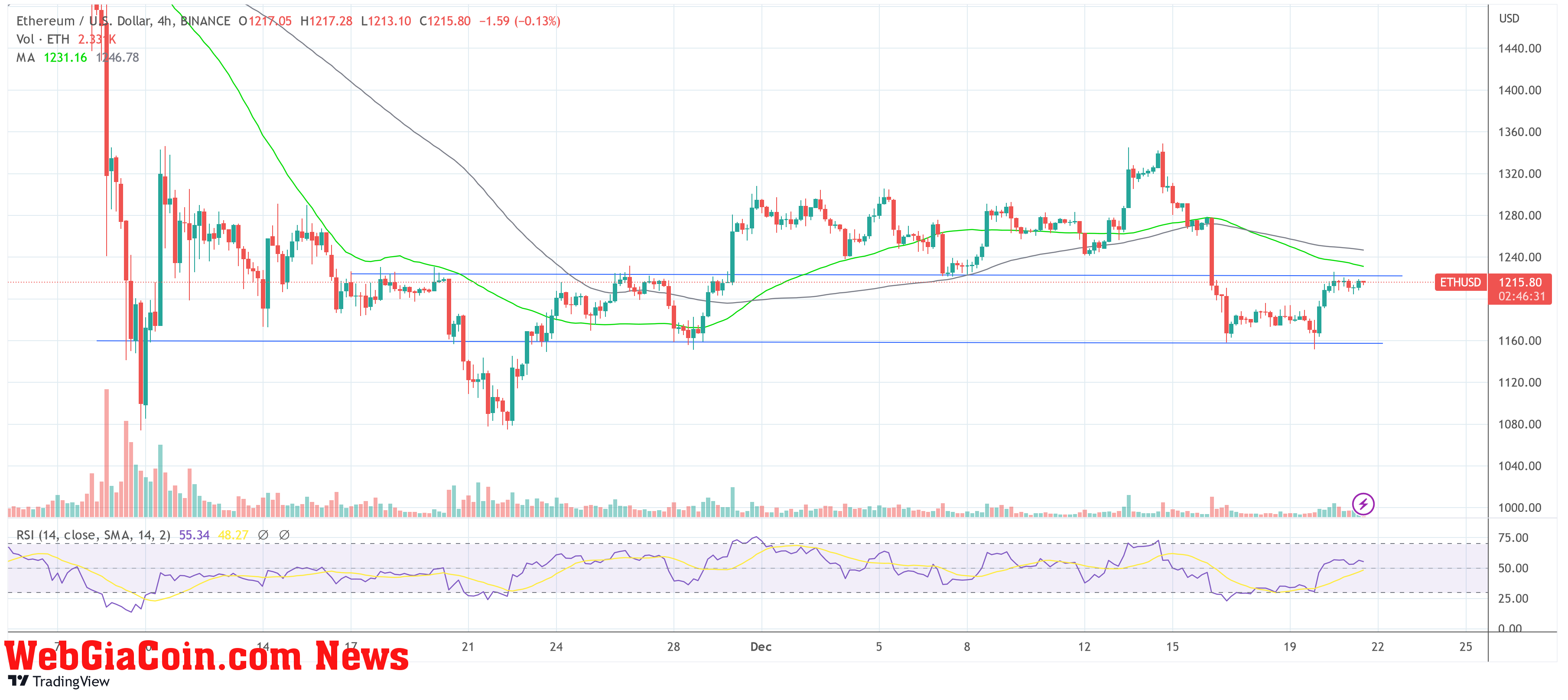1568x700 pixels.
Task: Click the countdown timer 02:46:31
Action: click(1521, 296)
